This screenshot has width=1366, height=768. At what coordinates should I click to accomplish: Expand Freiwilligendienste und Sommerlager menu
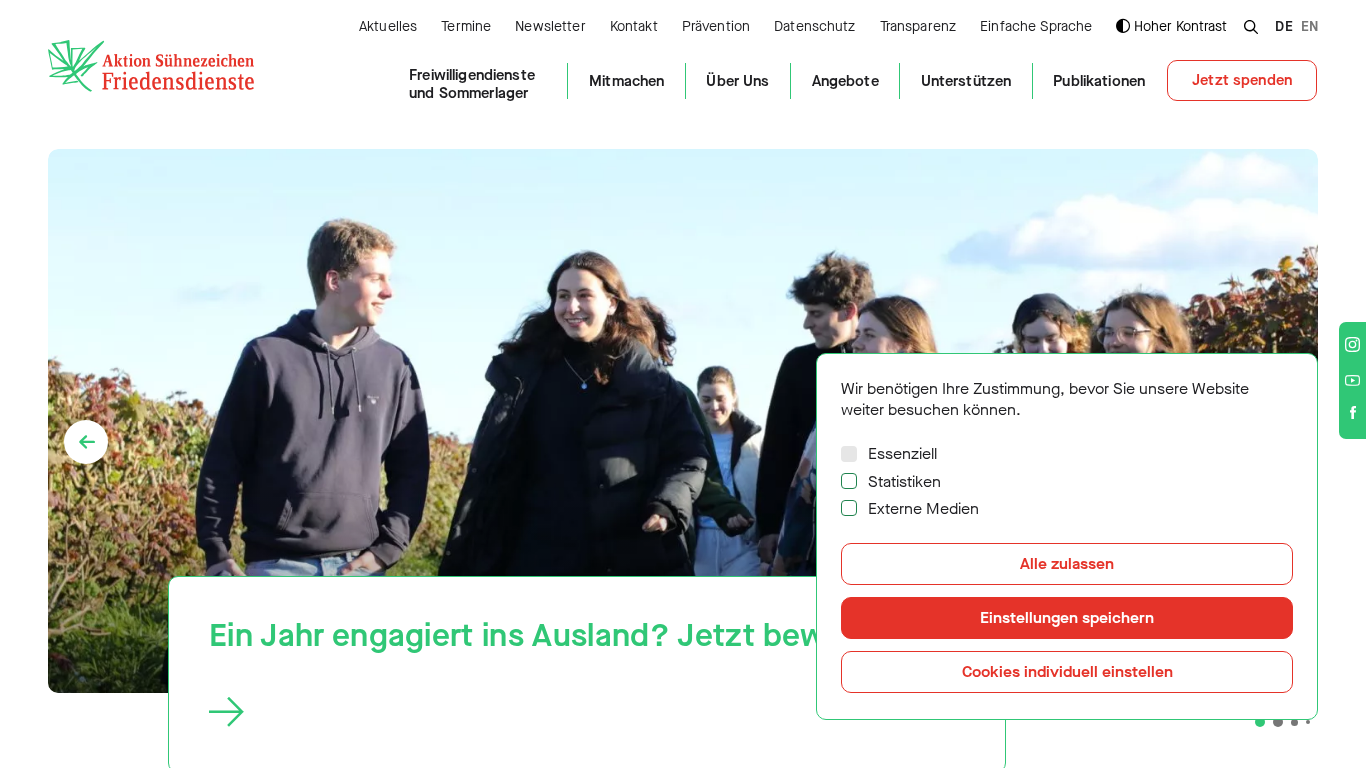[472, 84]
